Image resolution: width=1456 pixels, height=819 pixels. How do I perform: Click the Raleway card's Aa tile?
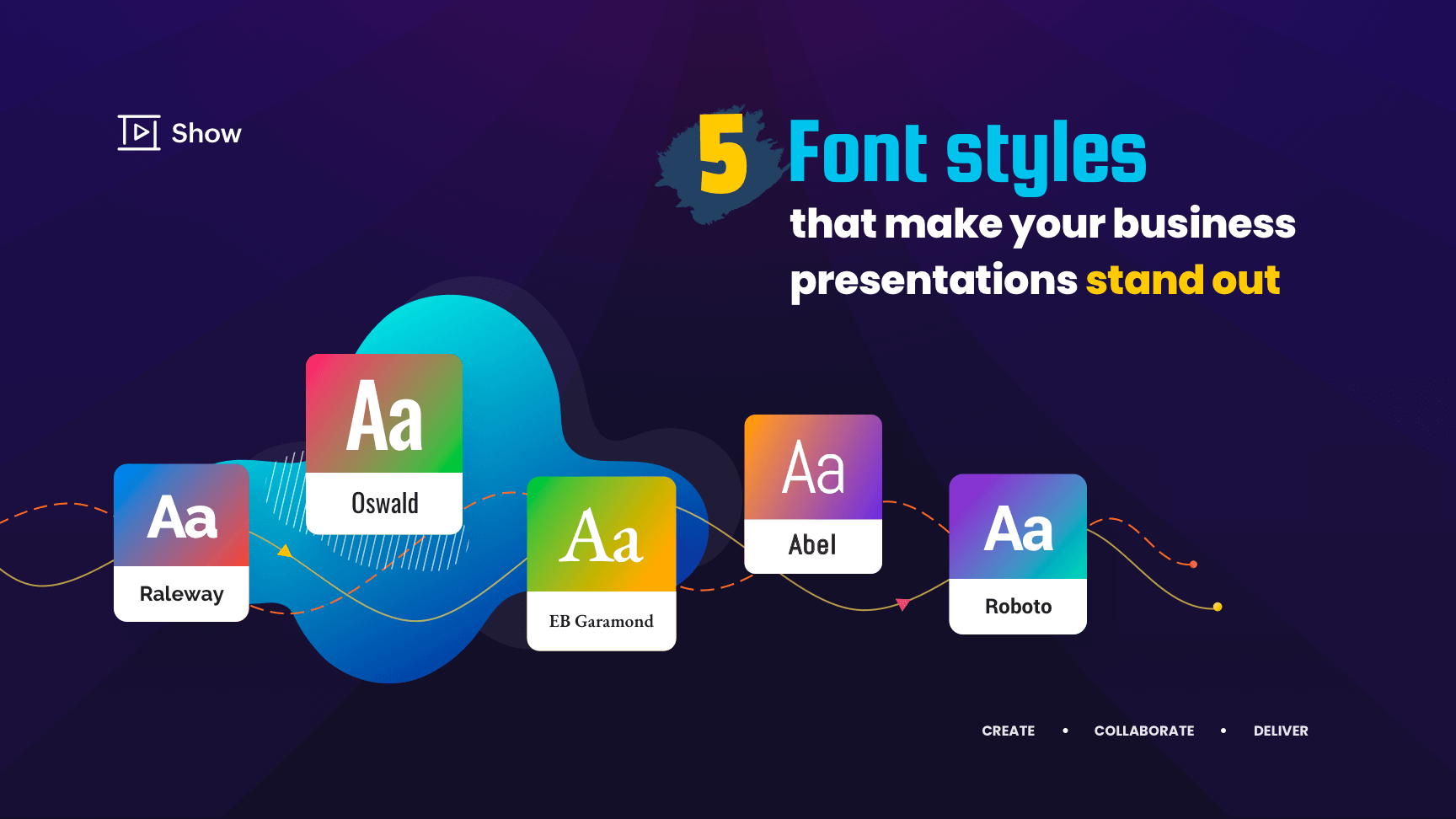point(181,516)
